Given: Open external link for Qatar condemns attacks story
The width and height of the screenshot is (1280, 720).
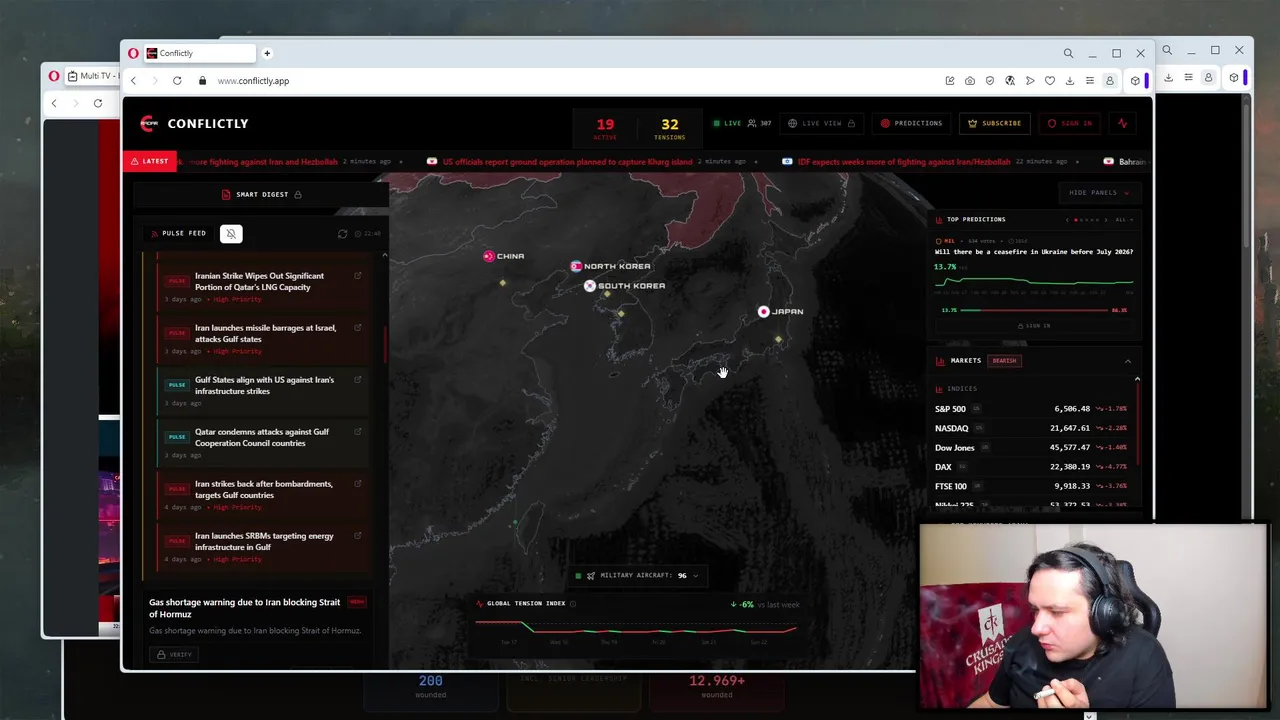Looking at the screenshot, I should coord(358,432).
